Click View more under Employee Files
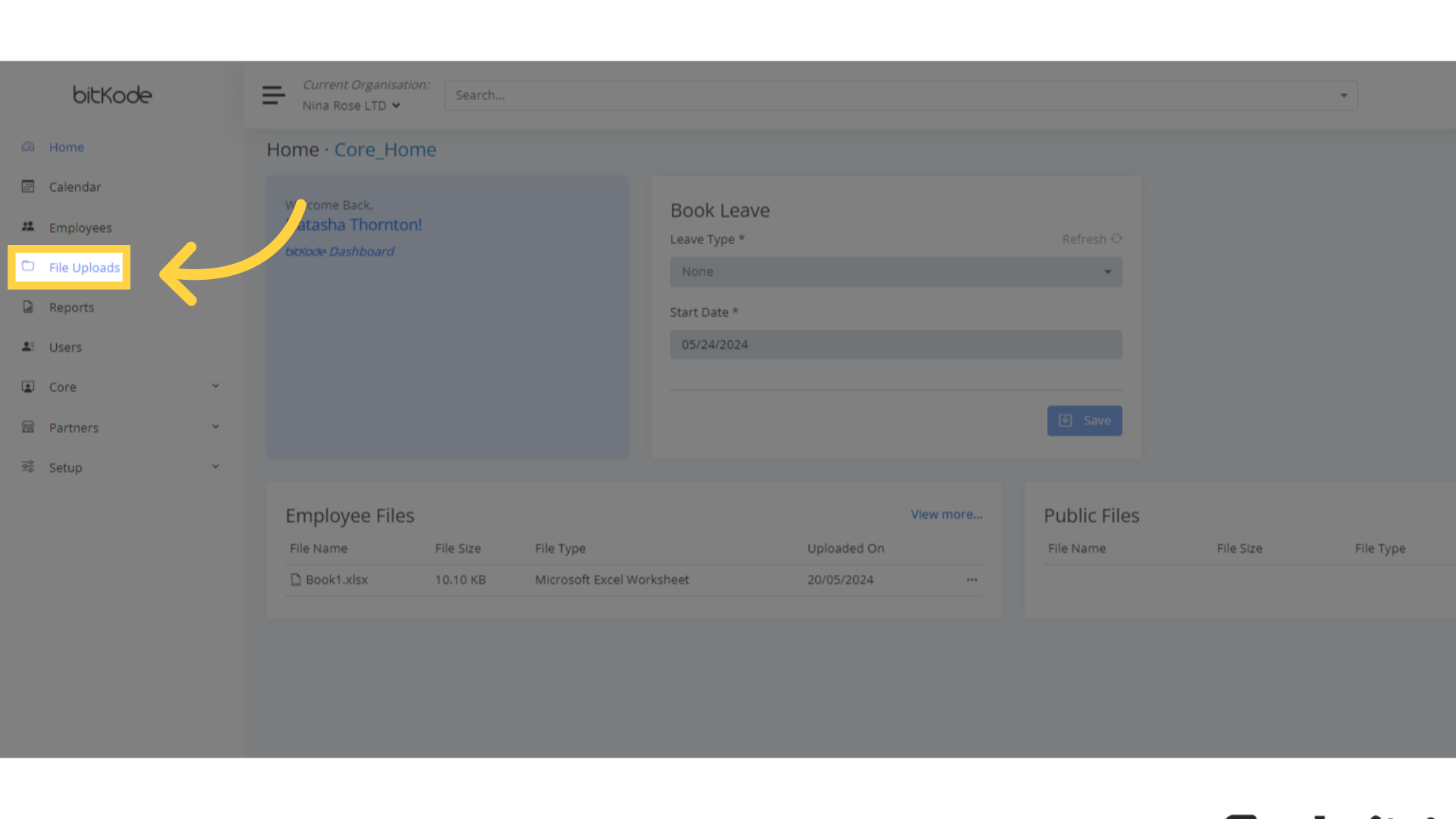 pos(946,513)
